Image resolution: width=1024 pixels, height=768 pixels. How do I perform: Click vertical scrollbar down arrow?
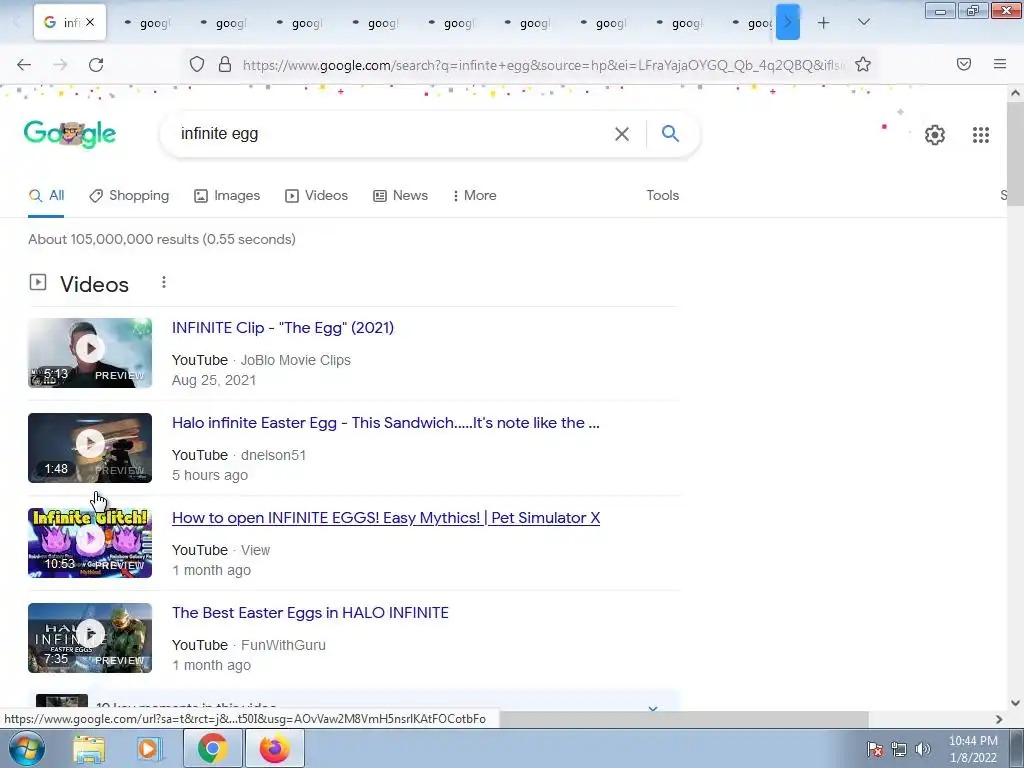click(x=1016, y=703)
